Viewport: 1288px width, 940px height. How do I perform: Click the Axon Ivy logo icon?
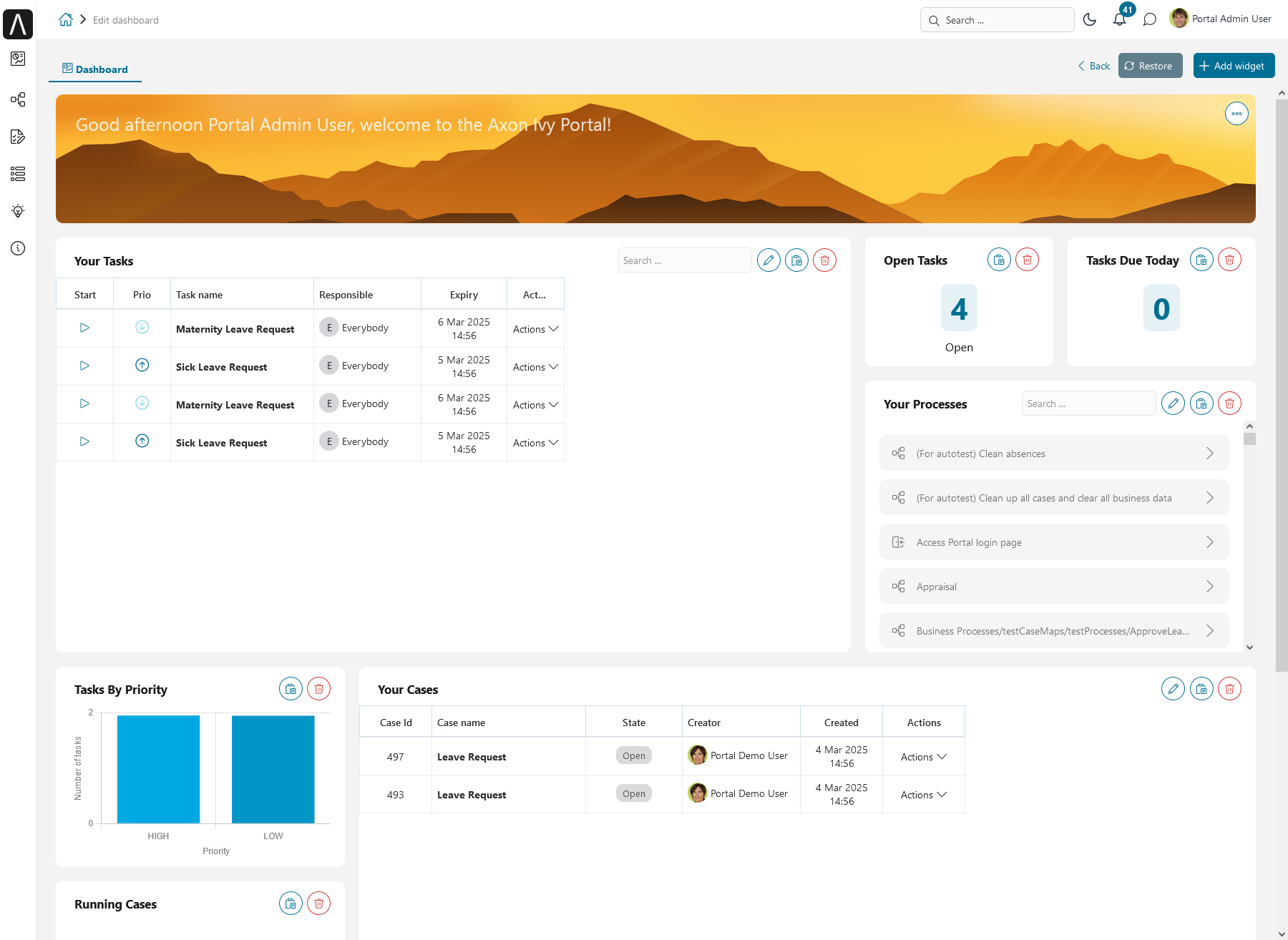click(x=18, y=24)
